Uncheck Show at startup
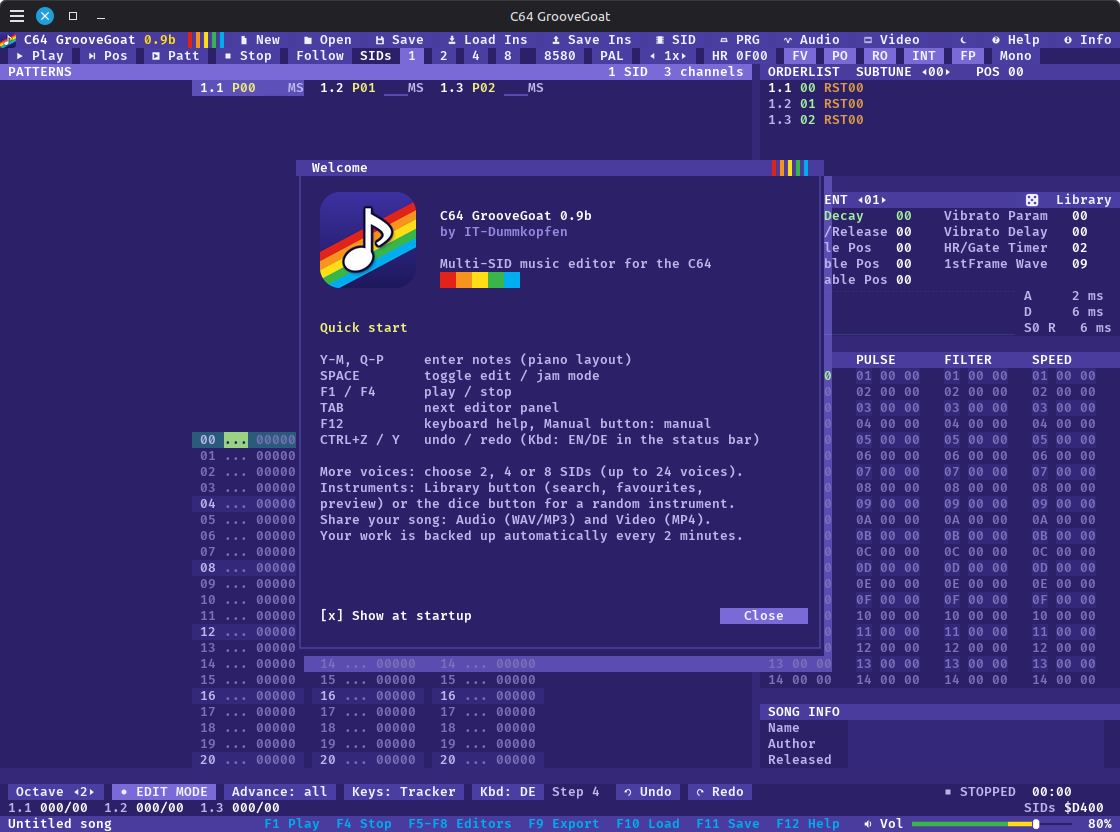This screenshot has height=832, width=1120. (x=396, y=616)
